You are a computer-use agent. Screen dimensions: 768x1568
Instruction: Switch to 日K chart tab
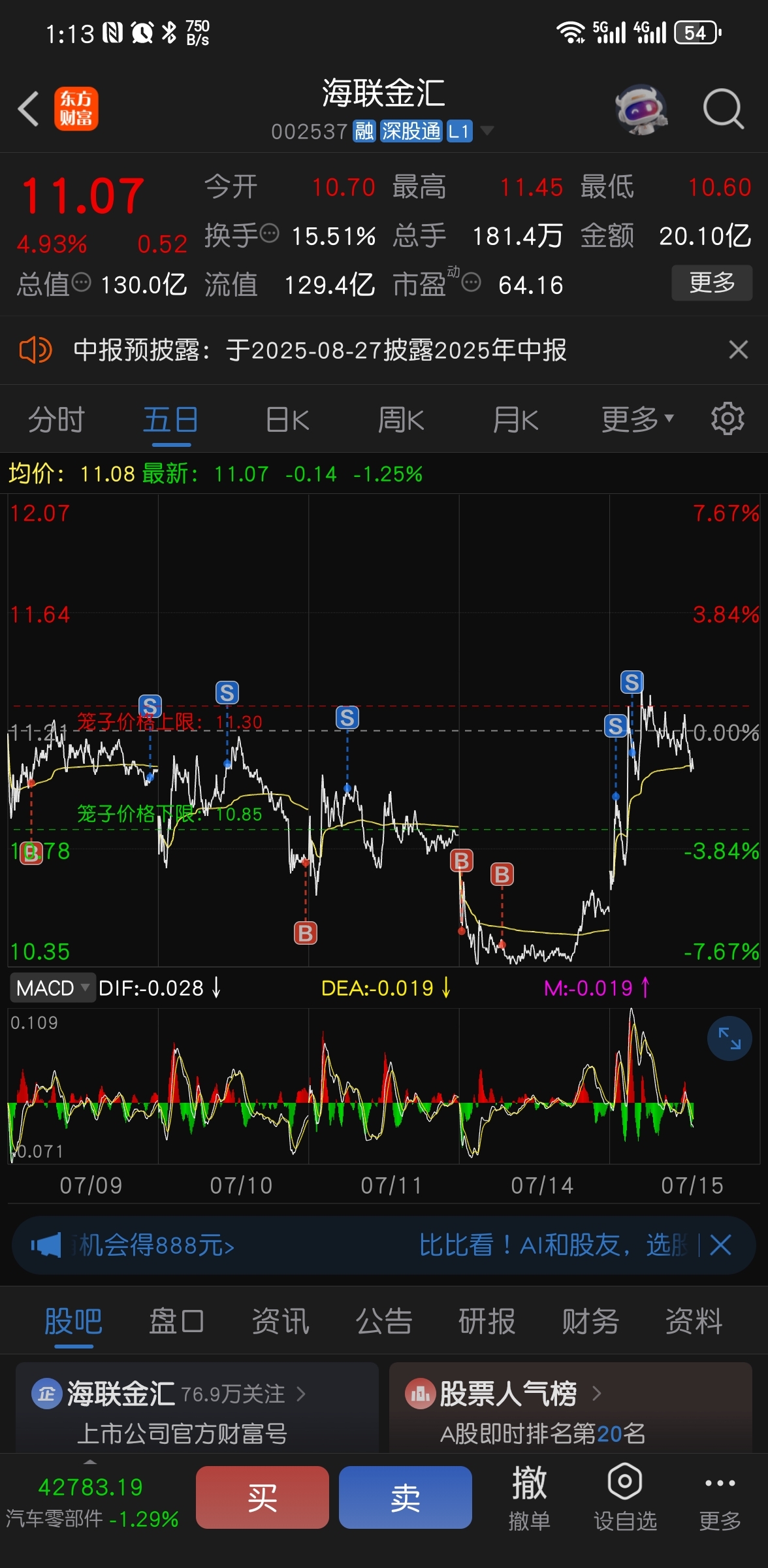(287, 419)
